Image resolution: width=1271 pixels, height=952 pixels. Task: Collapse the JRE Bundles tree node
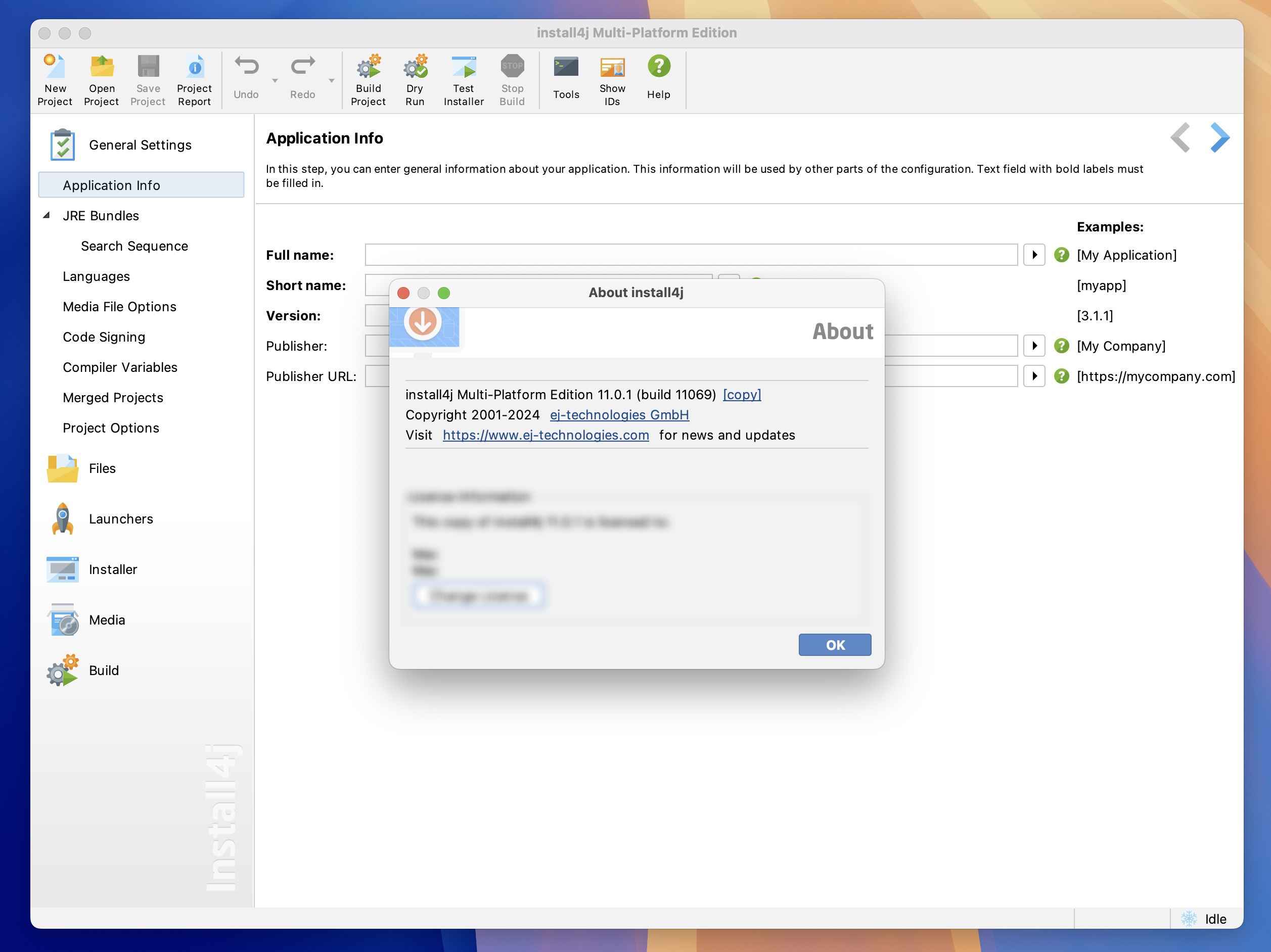coord(47,215)
